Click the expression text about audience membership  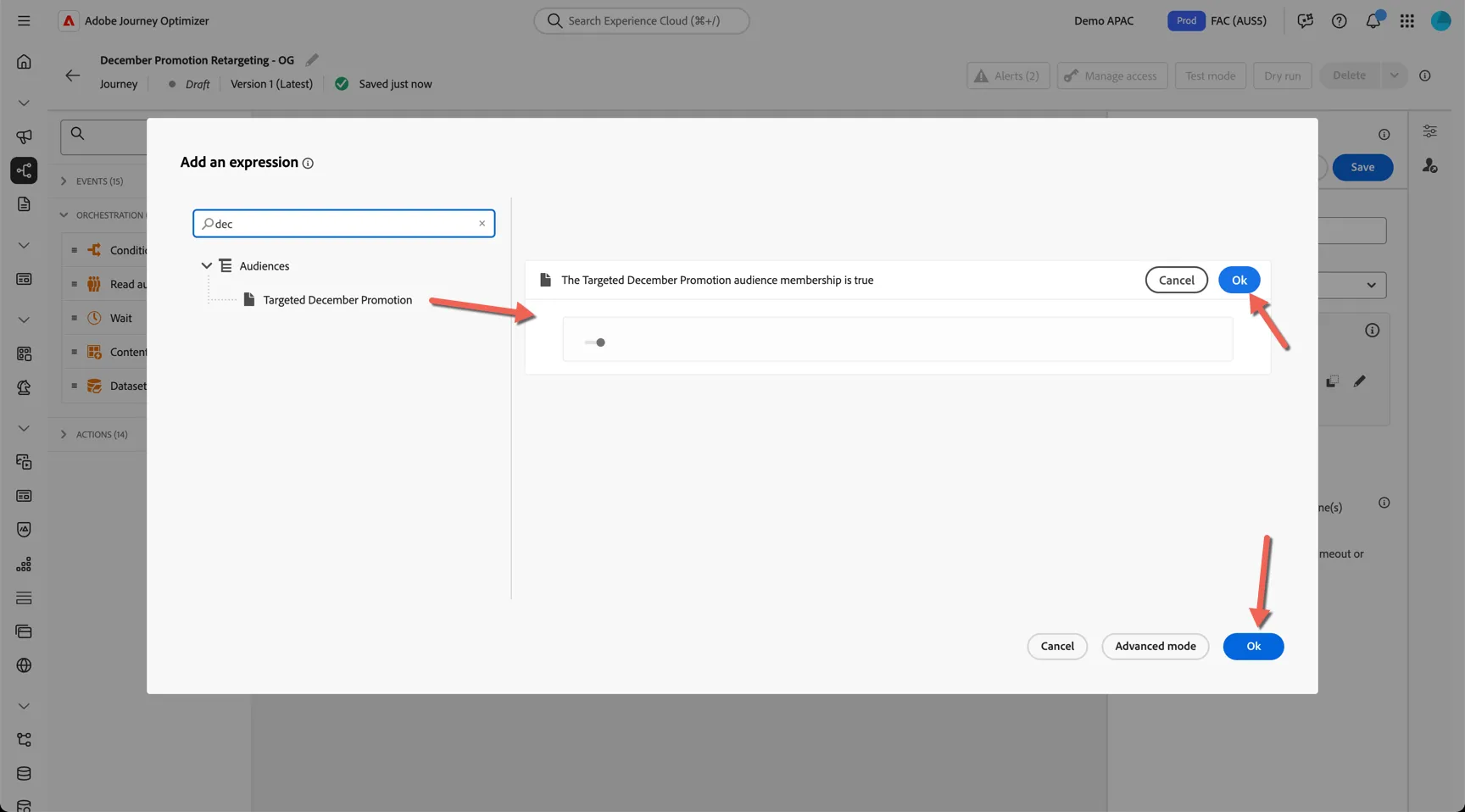coord(717,280)
